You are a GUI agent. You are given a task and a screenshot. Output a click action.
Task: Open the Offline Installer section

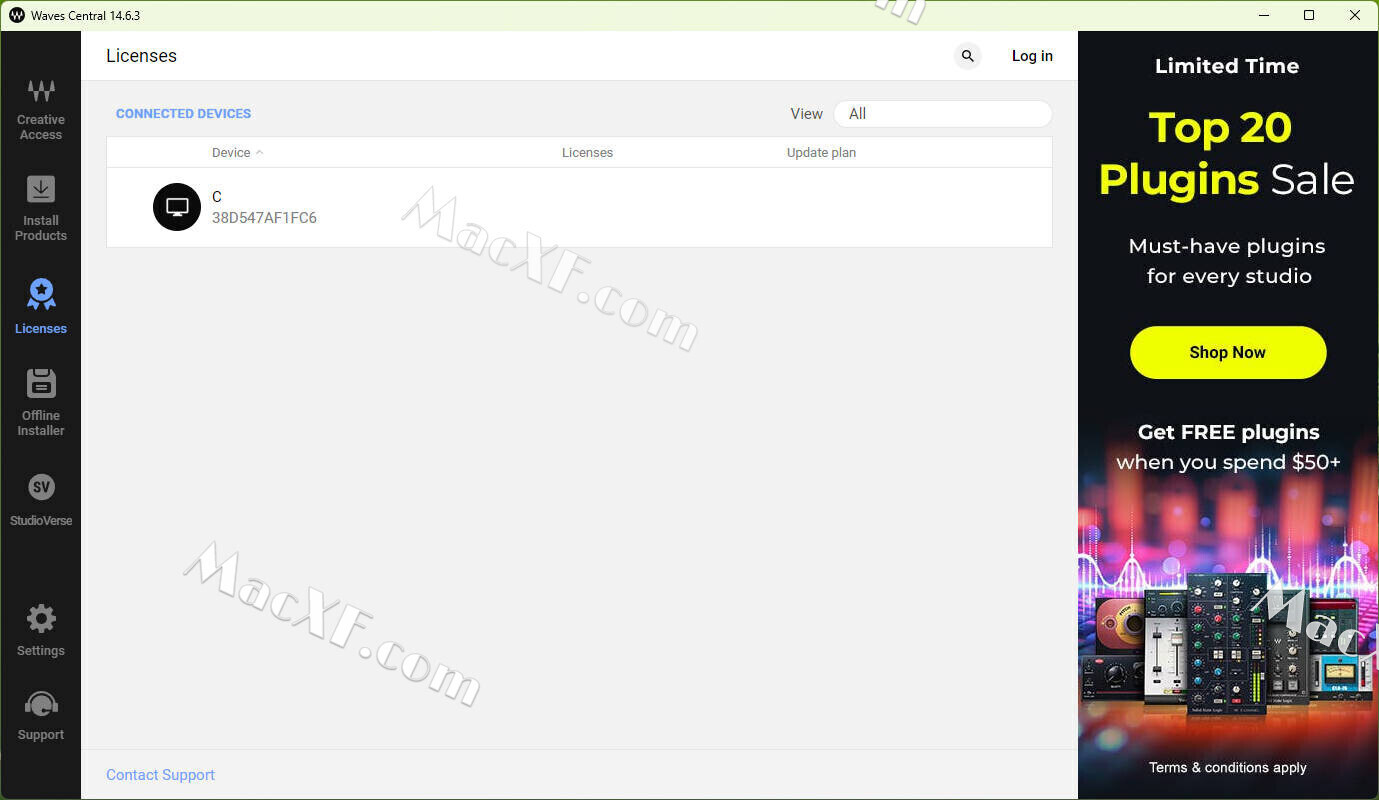(x=41, y=402)
